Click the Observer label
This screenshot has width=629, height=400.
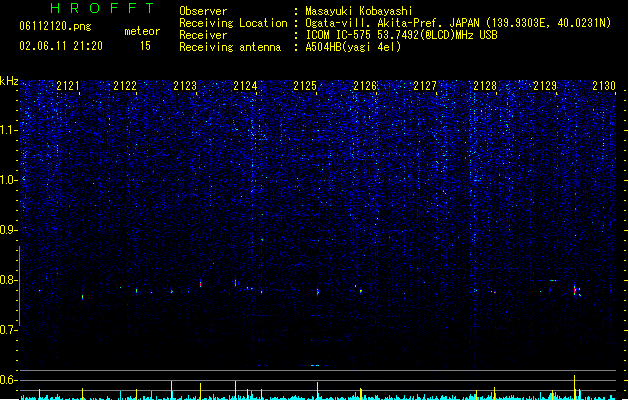pos(203,11)
